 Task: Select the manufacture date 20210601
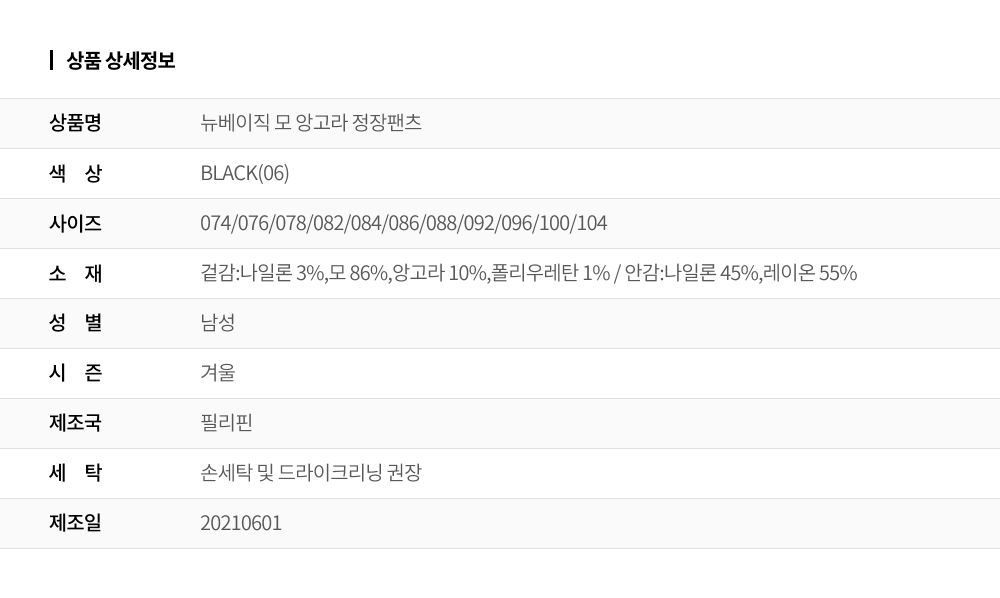[241, 523]
